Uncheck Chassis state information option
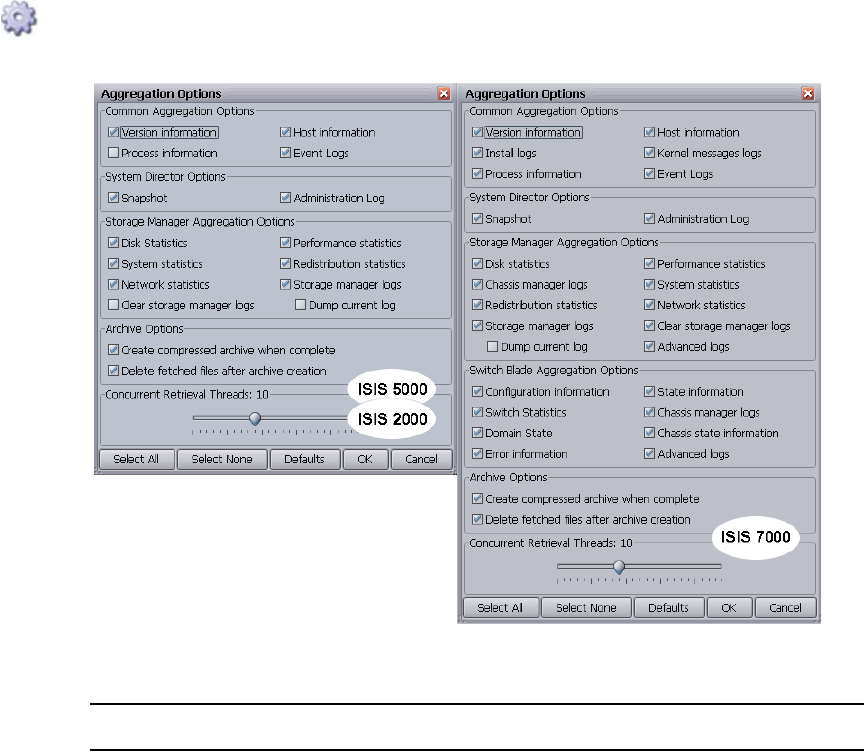This screenshot has height=751, width=864. (x=650, y=433)
